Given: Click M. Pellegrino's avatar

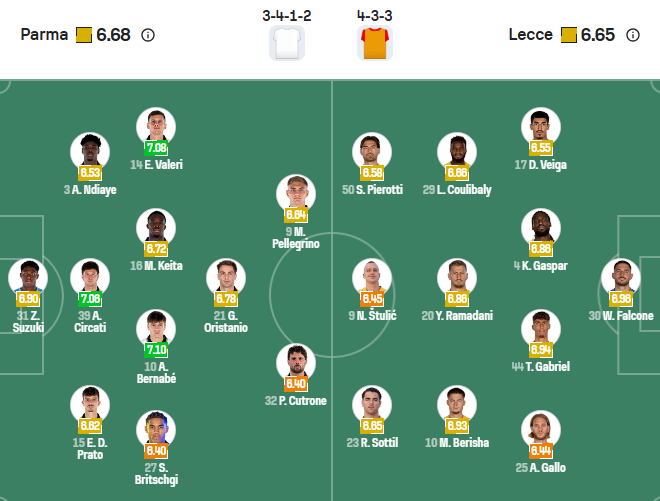Looking at the screenshot, I should [296, 194].
